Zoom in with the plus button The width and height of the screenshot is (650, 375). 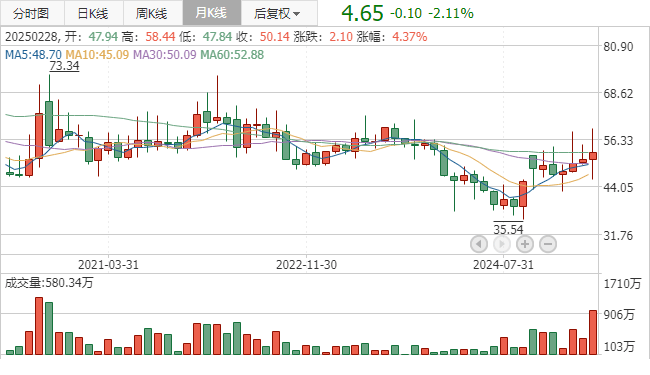(x=525, y=244)
